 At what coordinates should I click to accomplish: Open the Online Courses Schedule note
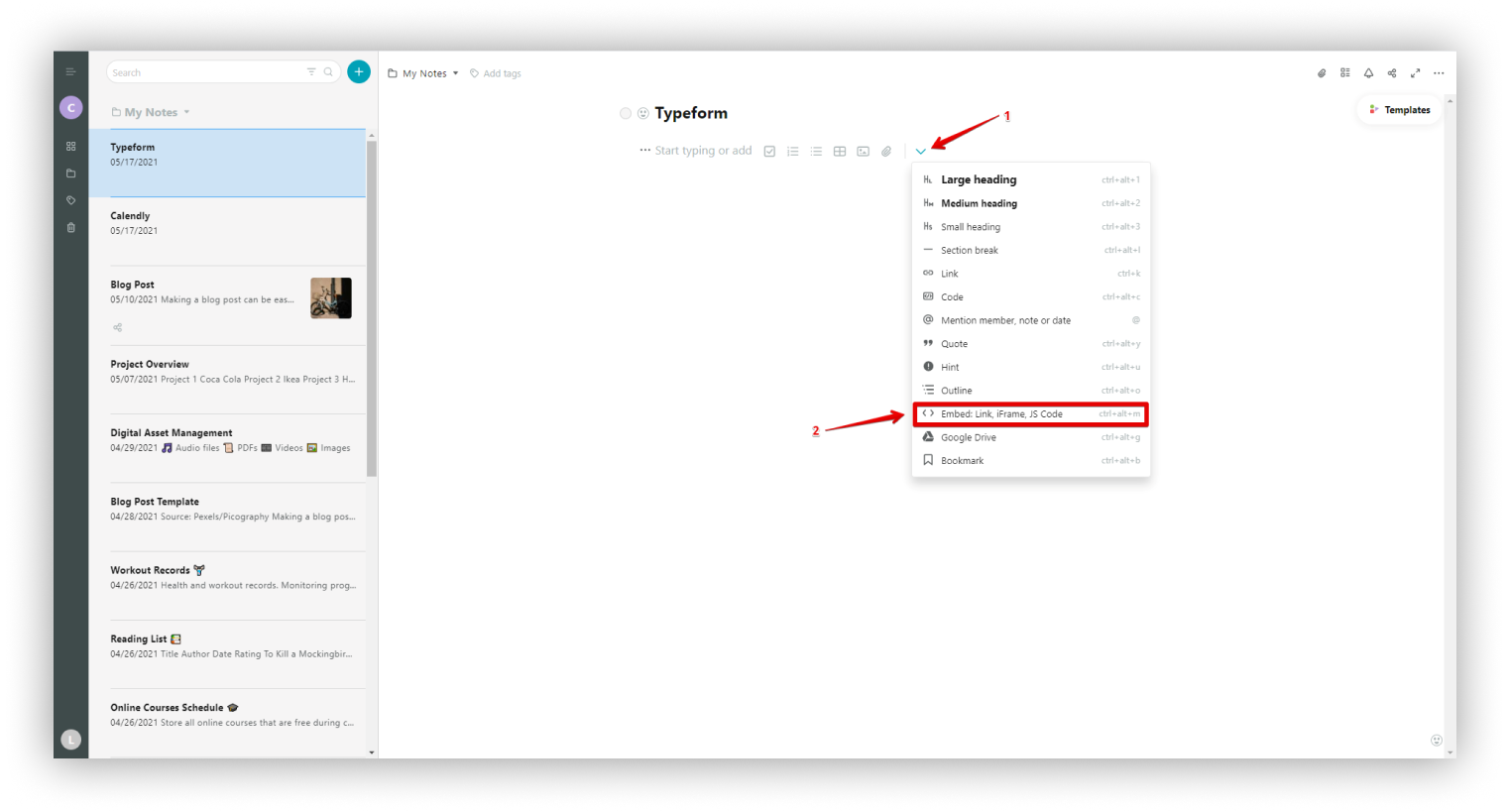[x=227, y=723]
